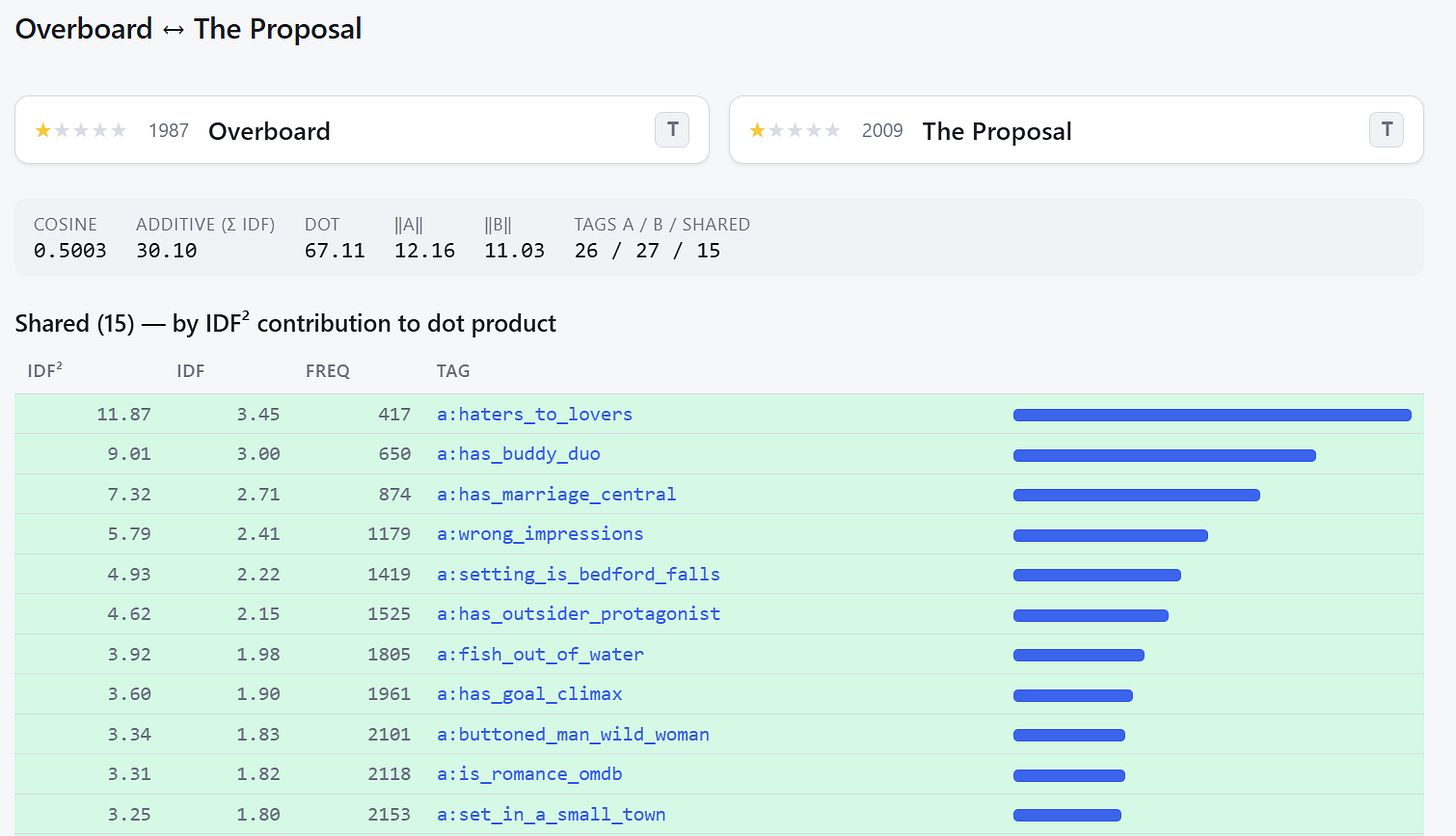The height and width of the screenshot is (836, 1456).
Task: Click the page heading Overboard ↔ The Proposal
Action: pyautogui.click(x=188, y=29)
